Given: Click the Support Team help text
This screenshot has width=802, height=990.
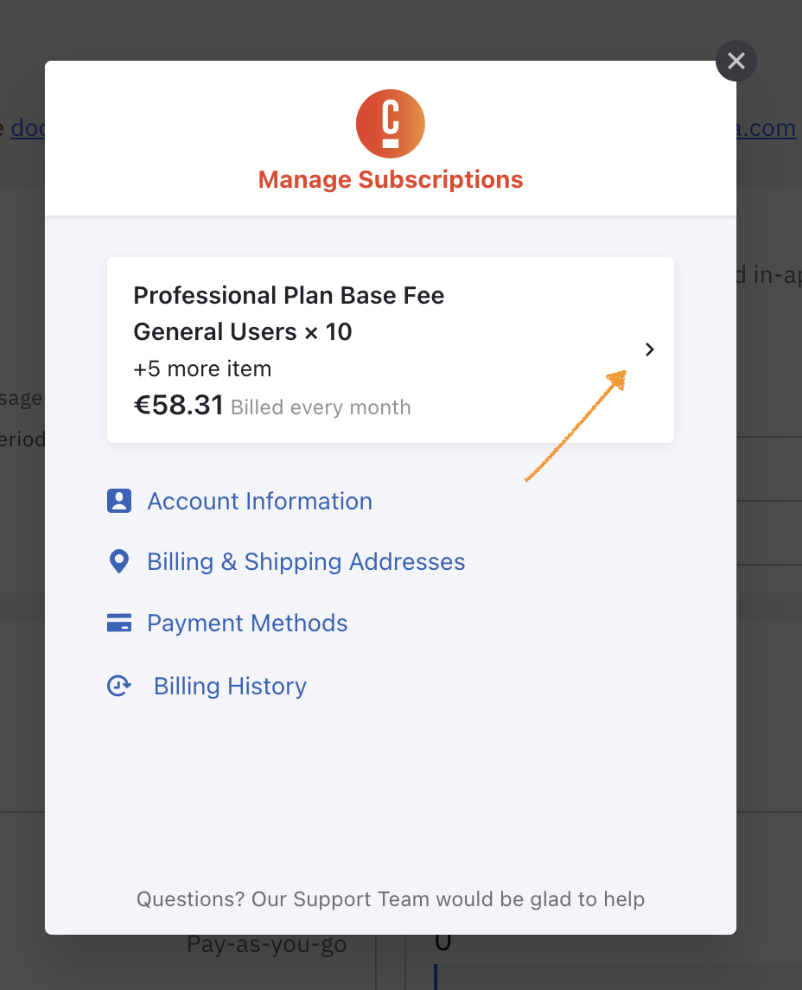Looking at the screenshot, I should click(x=390, y=899).
